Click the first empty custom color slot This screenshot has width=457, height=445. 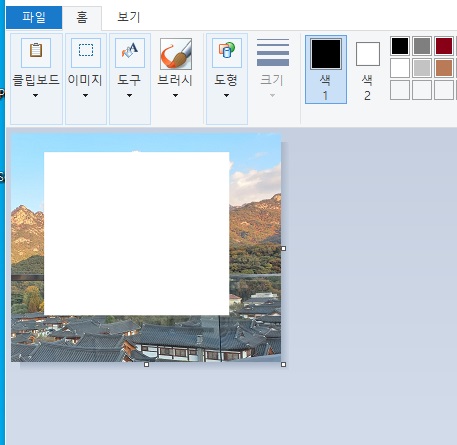click(x=400, y=90)
